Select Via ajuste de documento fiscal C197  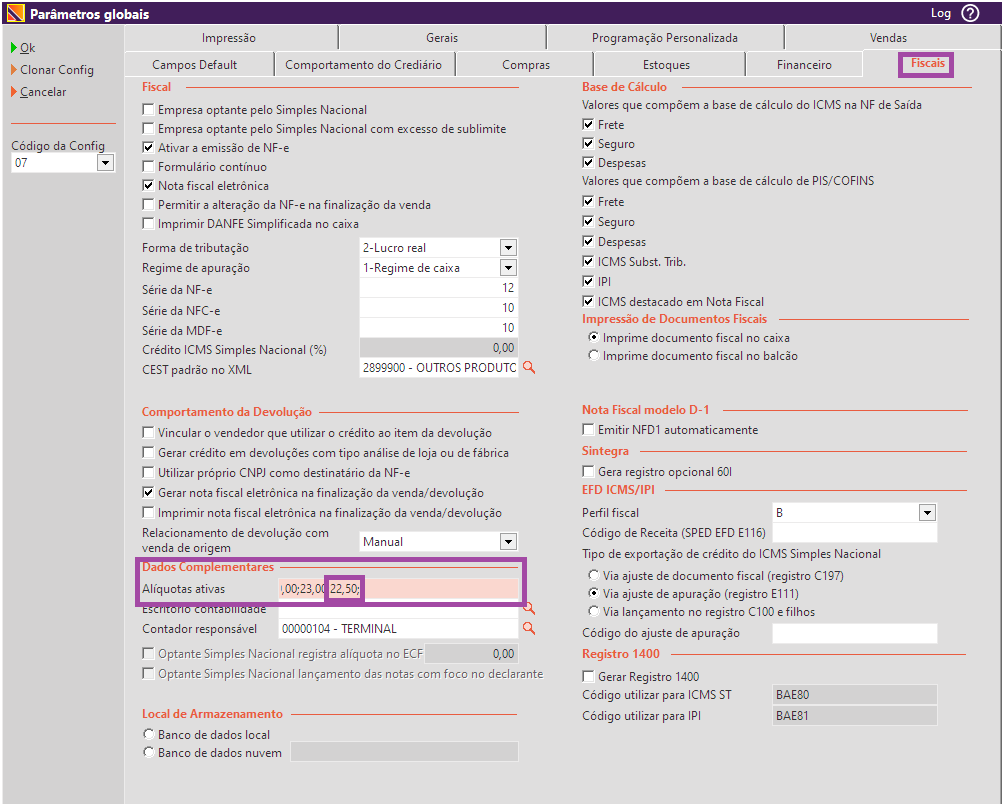click(x=594, y=575)
